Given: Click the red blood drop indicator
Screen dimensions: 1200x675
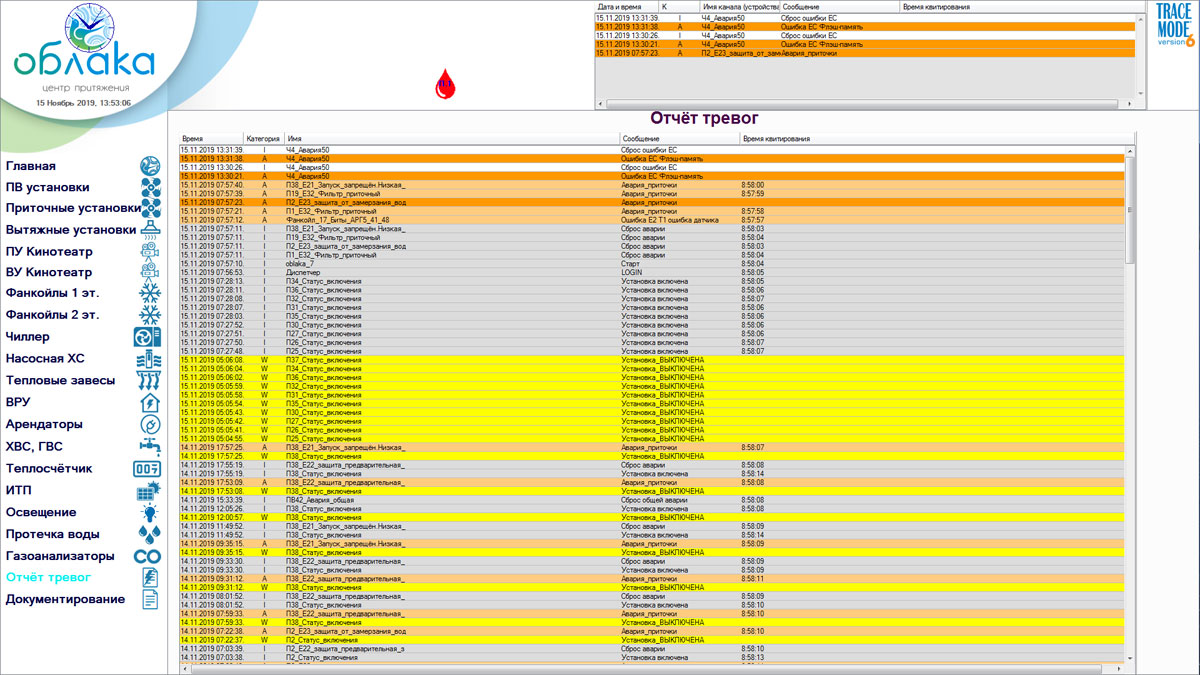Looking at the screenshot, I should pos(445,85).
